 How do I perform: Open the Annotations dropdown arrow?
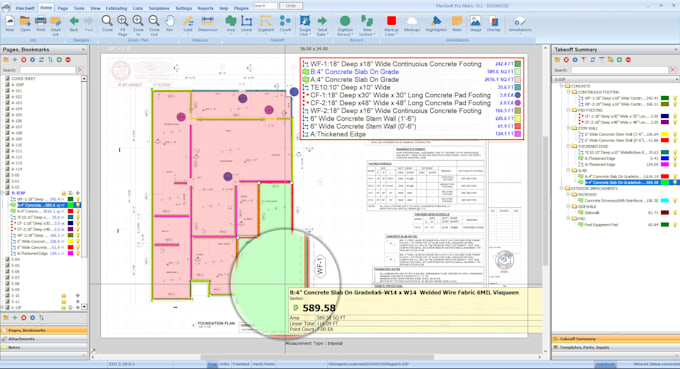tap(520, 34)
